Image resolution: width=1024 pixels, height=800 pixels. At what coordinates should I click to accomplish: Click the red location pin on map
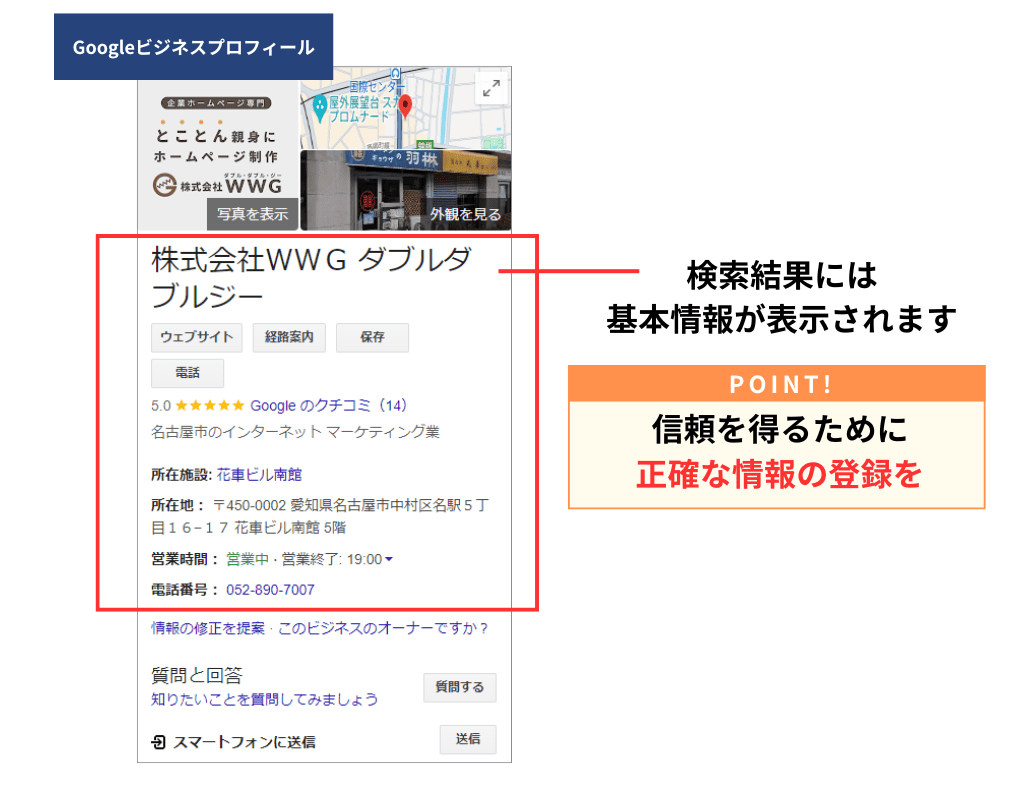click(x=405, y=104)
